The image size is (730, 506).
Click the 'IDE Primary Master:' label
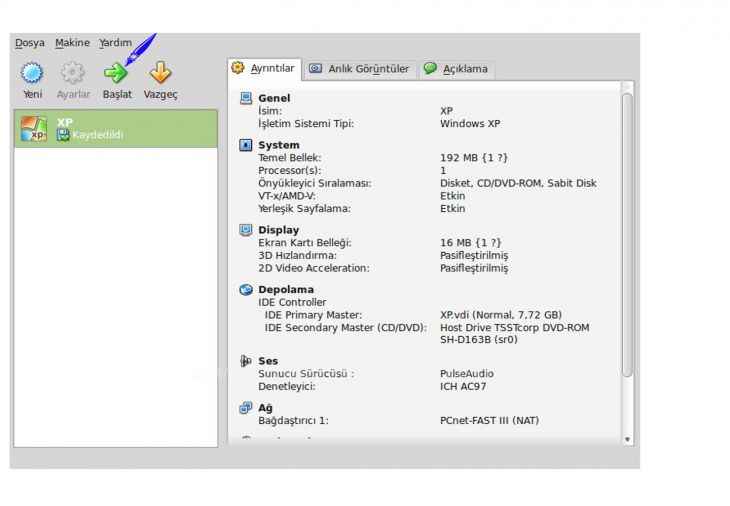(313, 315)
